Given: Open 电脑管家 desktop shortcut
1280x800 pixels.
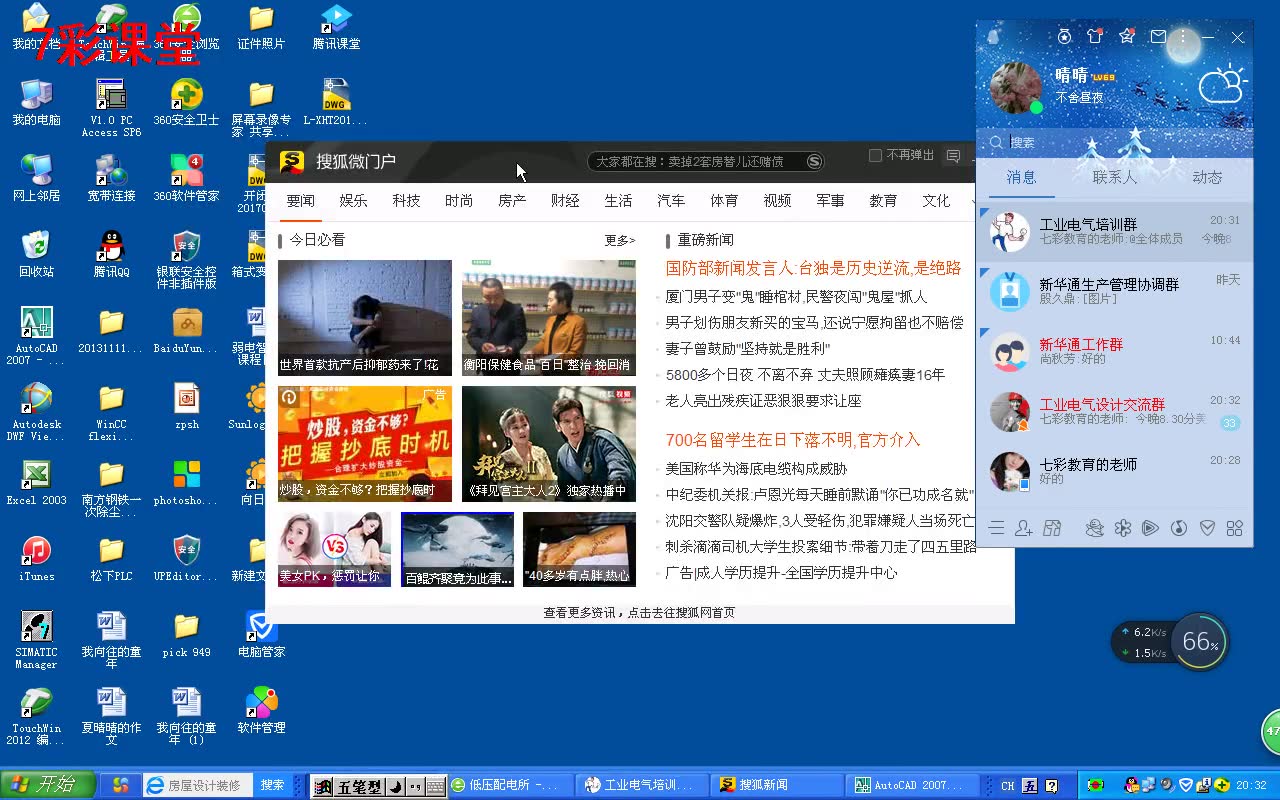Looking at the screenshot, I should (261, 635).
